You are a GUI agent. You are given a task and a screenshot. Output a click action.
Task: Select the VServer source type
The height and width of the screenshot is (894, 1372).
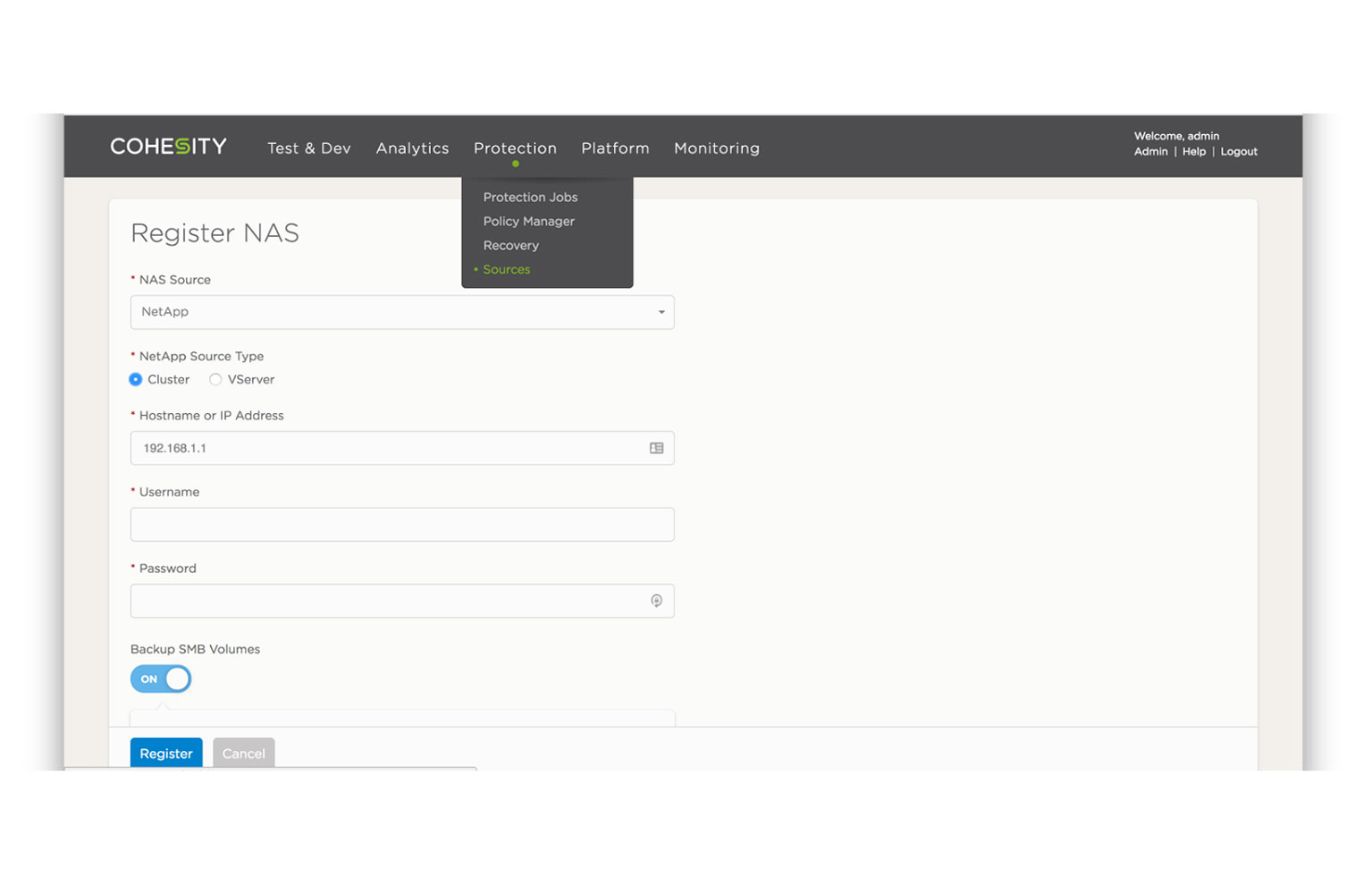click(x=215, y=380)
